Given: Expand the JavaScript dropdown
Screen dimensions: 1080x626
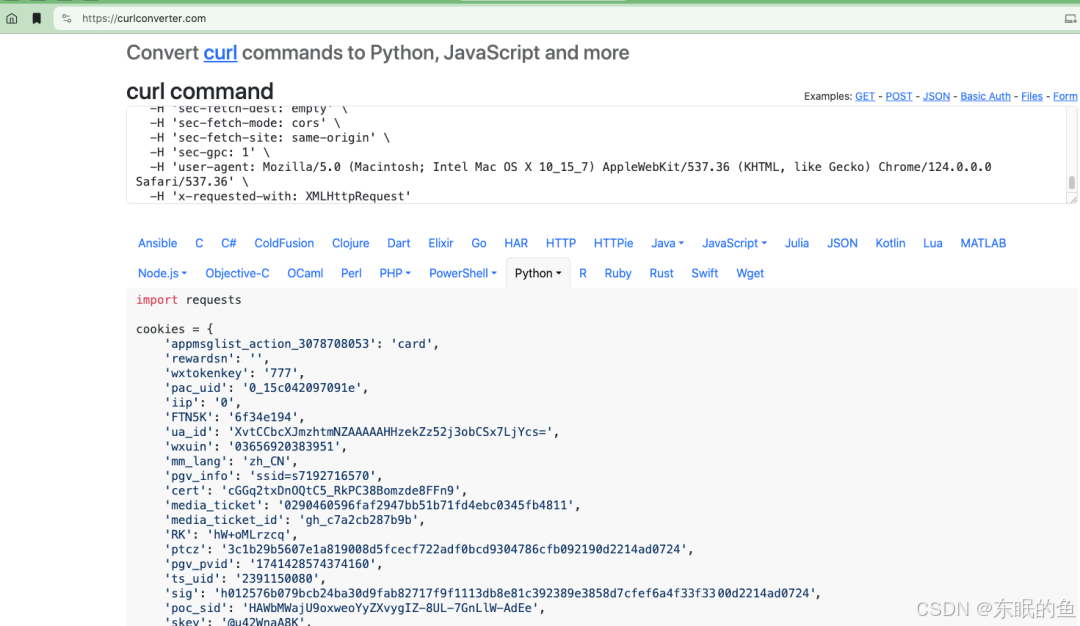Looking at the screenshot, I should (x=734, y=243).
